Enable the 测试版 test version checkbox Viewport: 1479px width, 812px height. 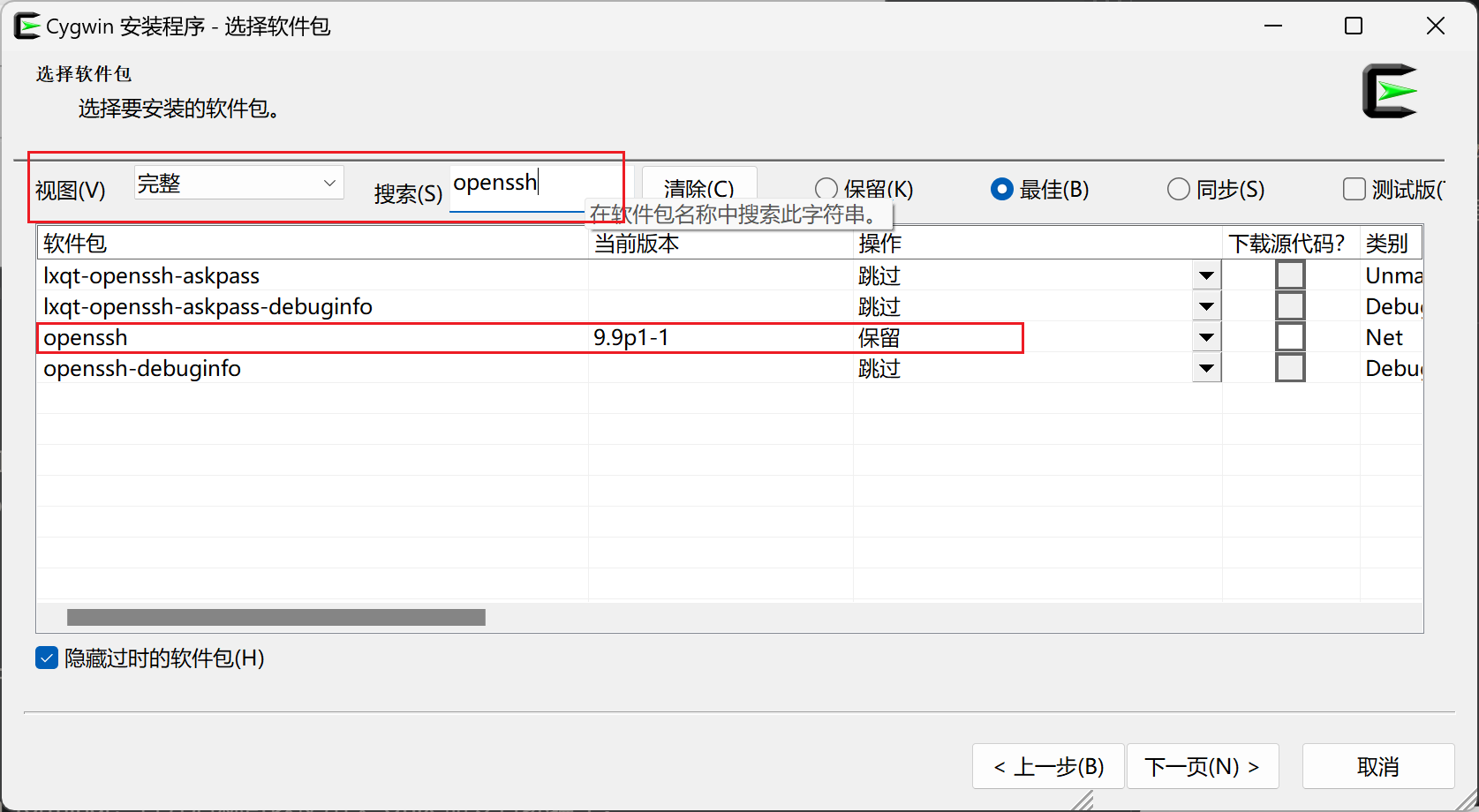pos(1354,189)
